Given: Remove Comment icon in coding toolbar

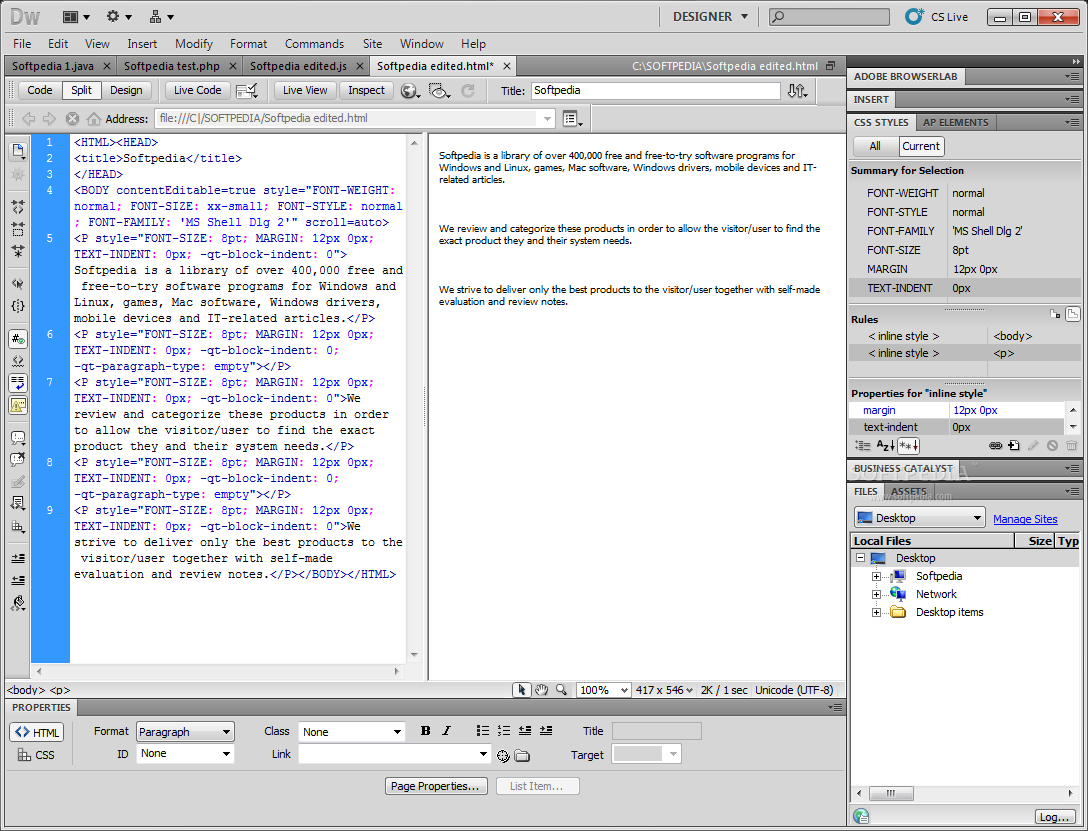Looking at the screenshot, I should tap(18, 459).
